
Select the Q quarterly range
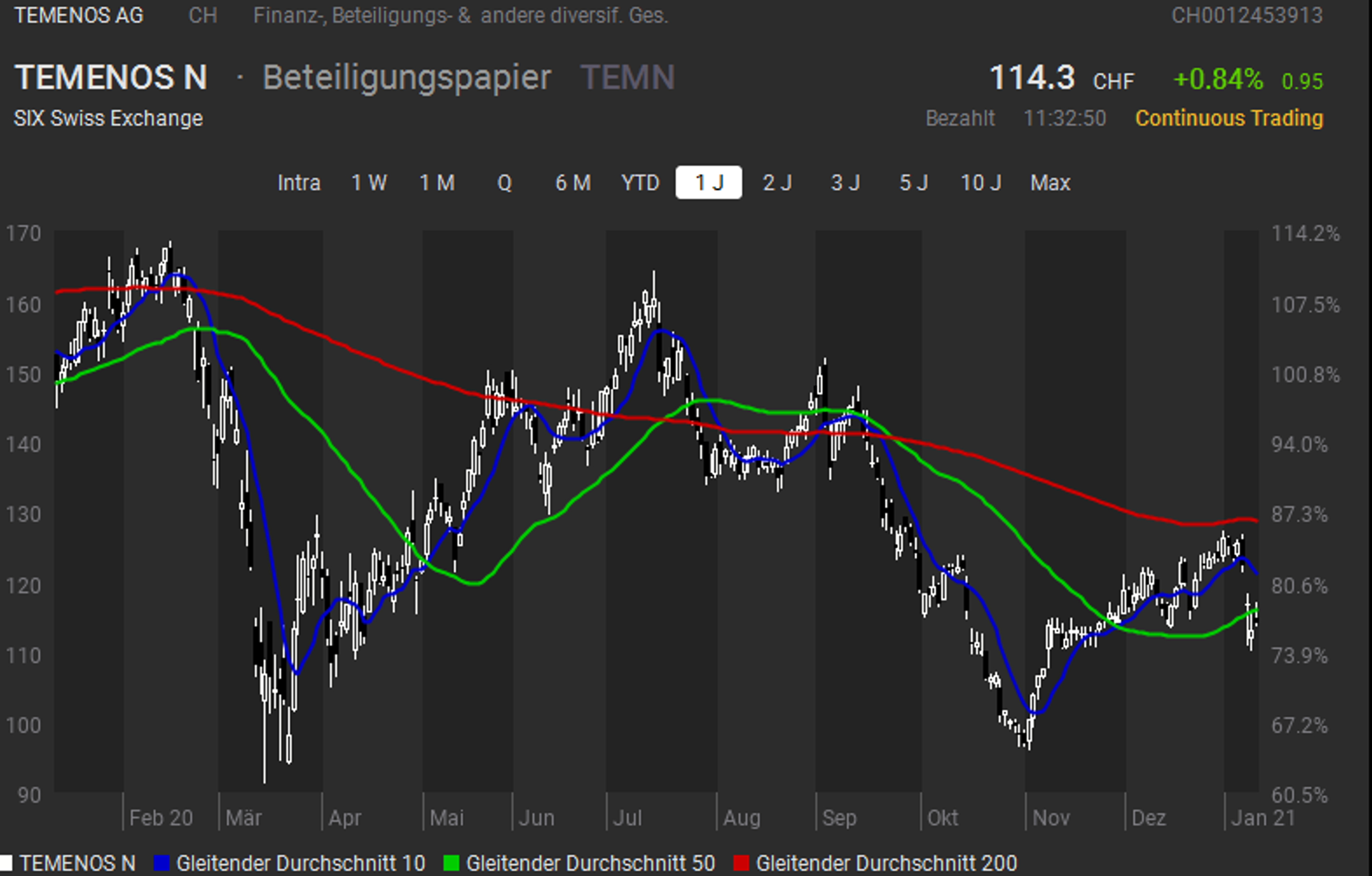tap(504, 183)
